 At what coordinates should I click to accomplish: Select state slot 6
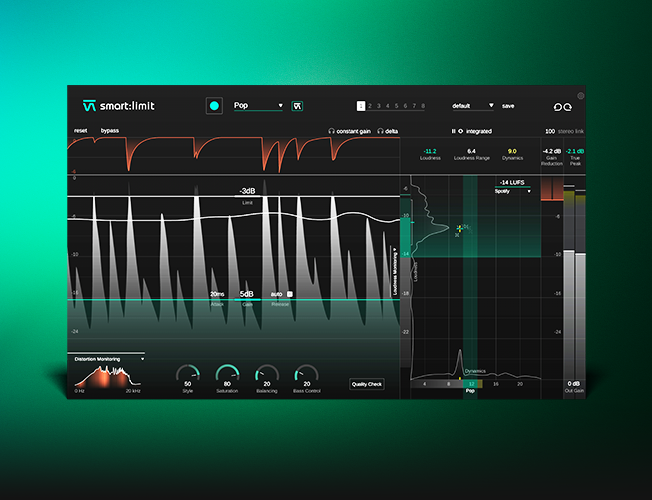tap(405, 106)
